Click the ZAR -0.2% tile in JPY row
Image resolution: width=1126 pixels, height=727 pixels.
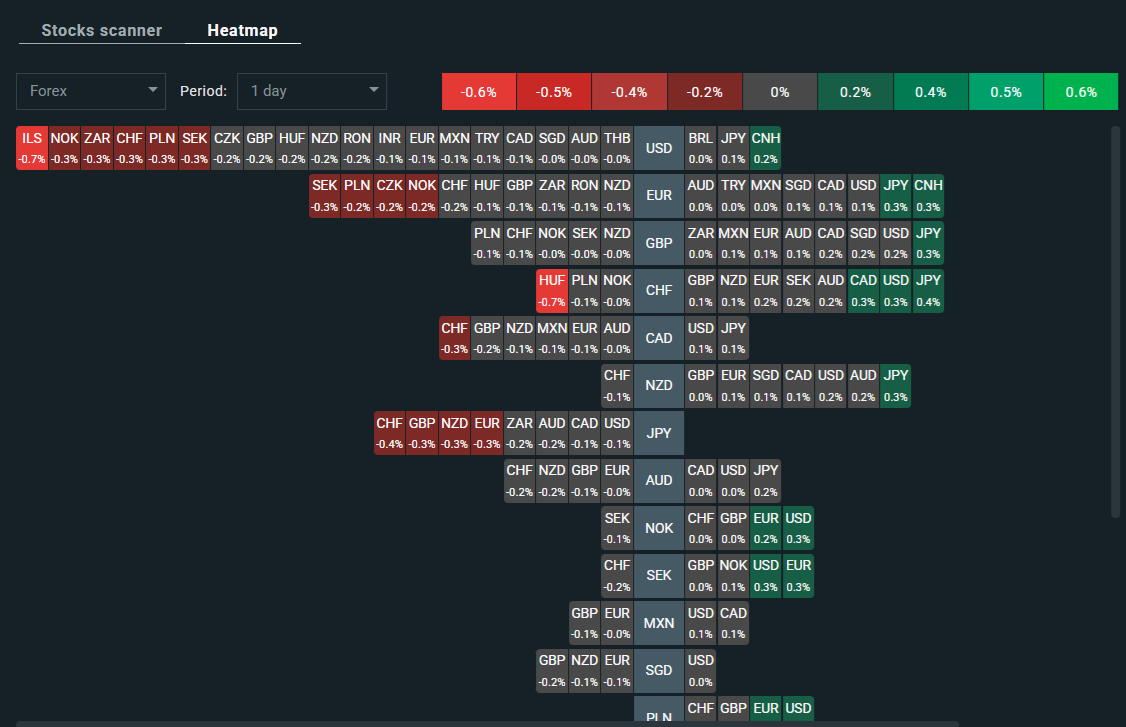coord(519,433)
